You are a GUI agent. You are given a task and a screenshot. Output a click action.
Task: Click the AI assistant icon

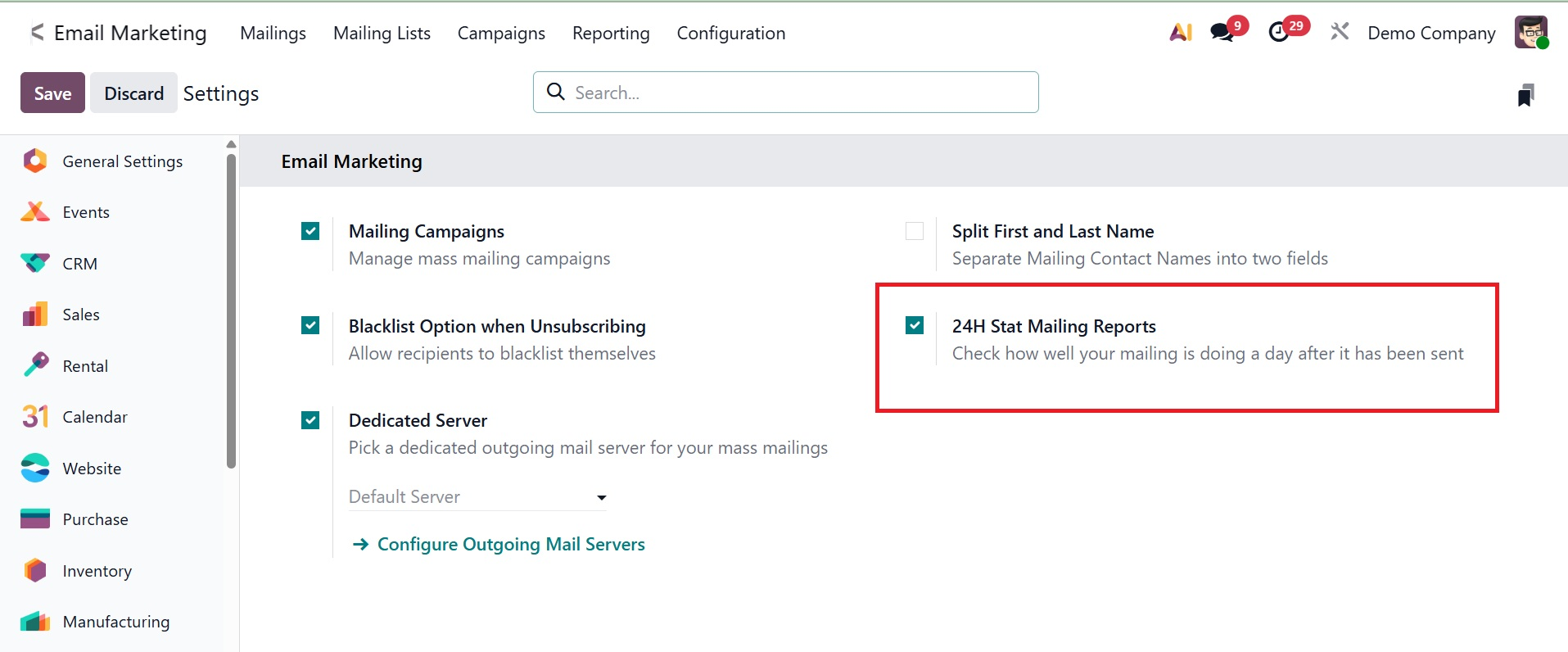[1180, 33]
